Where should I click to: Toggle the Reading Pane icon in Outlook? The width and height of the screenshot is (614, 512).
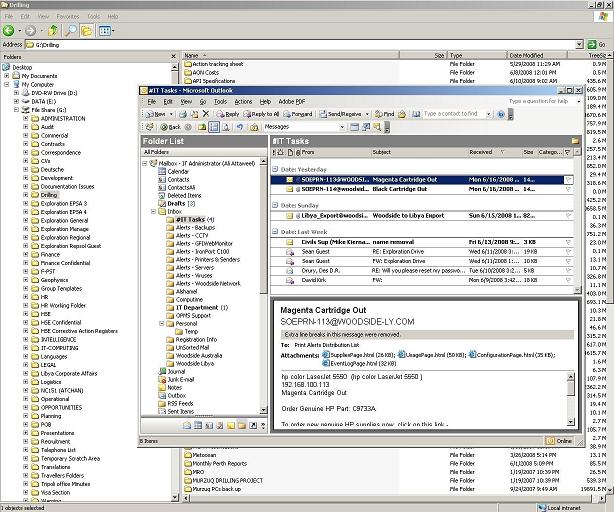(214, 127)
